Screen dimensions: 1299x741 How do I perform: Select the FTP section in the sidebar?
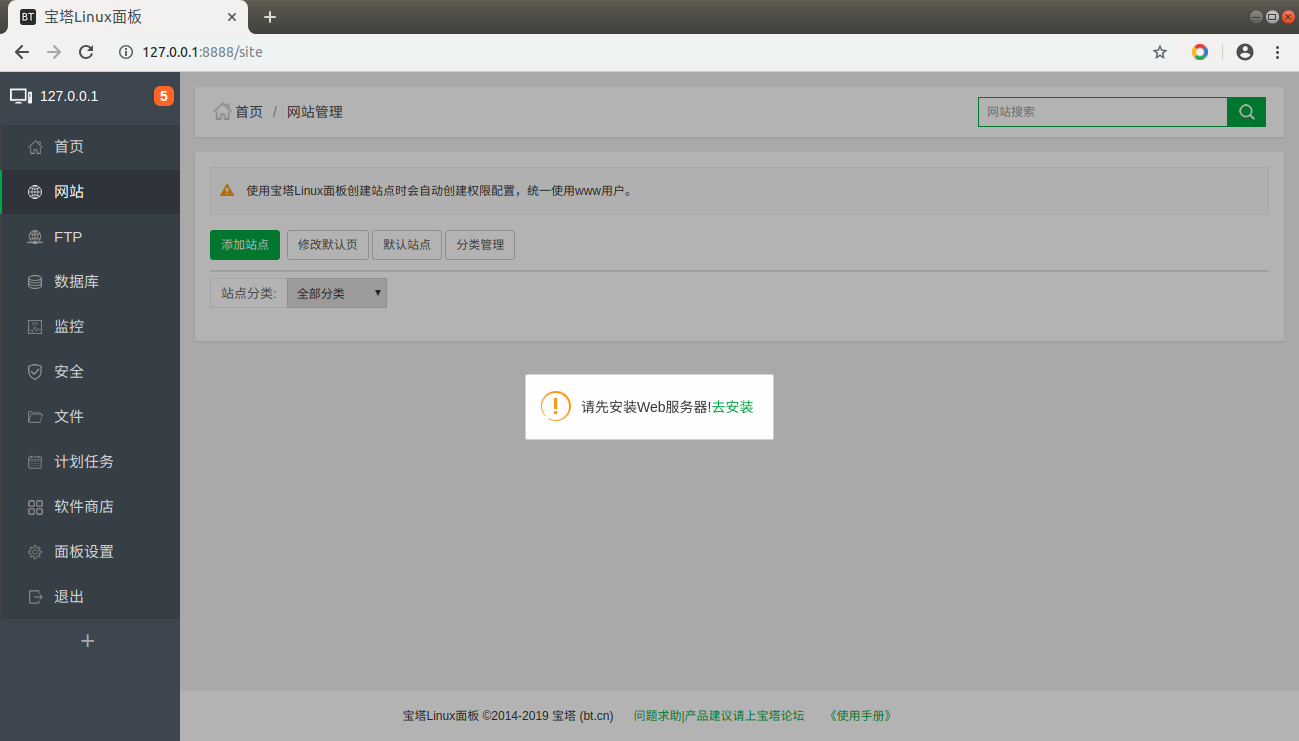click(66, 236)
